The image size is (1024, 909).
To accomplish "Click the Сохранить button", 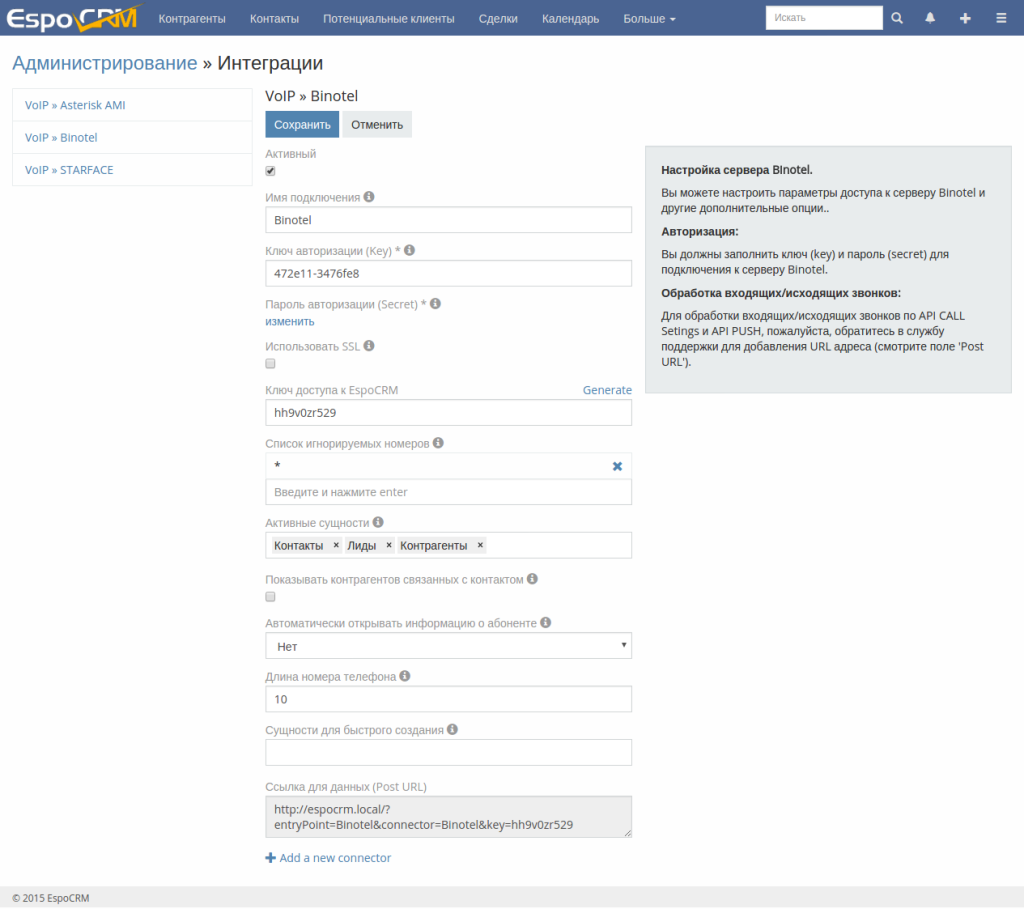I will 302,124.
